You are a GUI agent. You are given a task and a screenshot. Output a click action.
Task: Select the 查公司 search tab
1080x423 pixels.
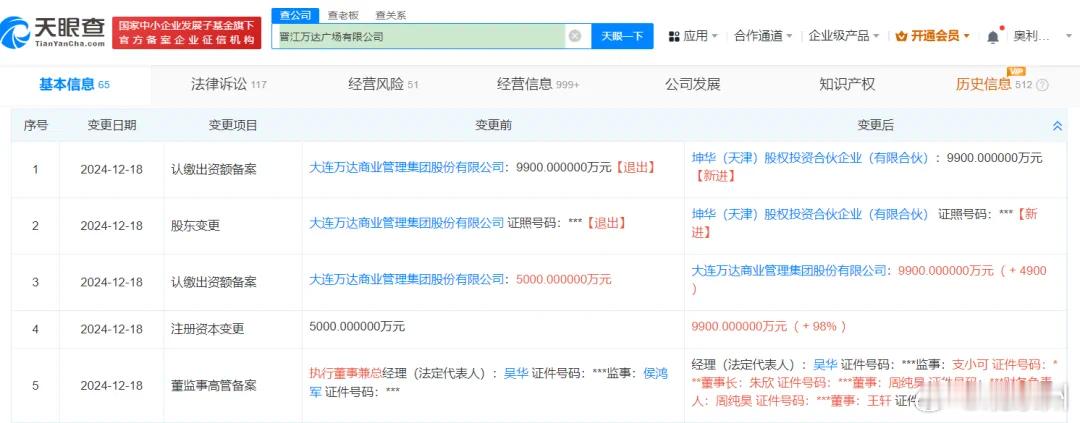295,14
